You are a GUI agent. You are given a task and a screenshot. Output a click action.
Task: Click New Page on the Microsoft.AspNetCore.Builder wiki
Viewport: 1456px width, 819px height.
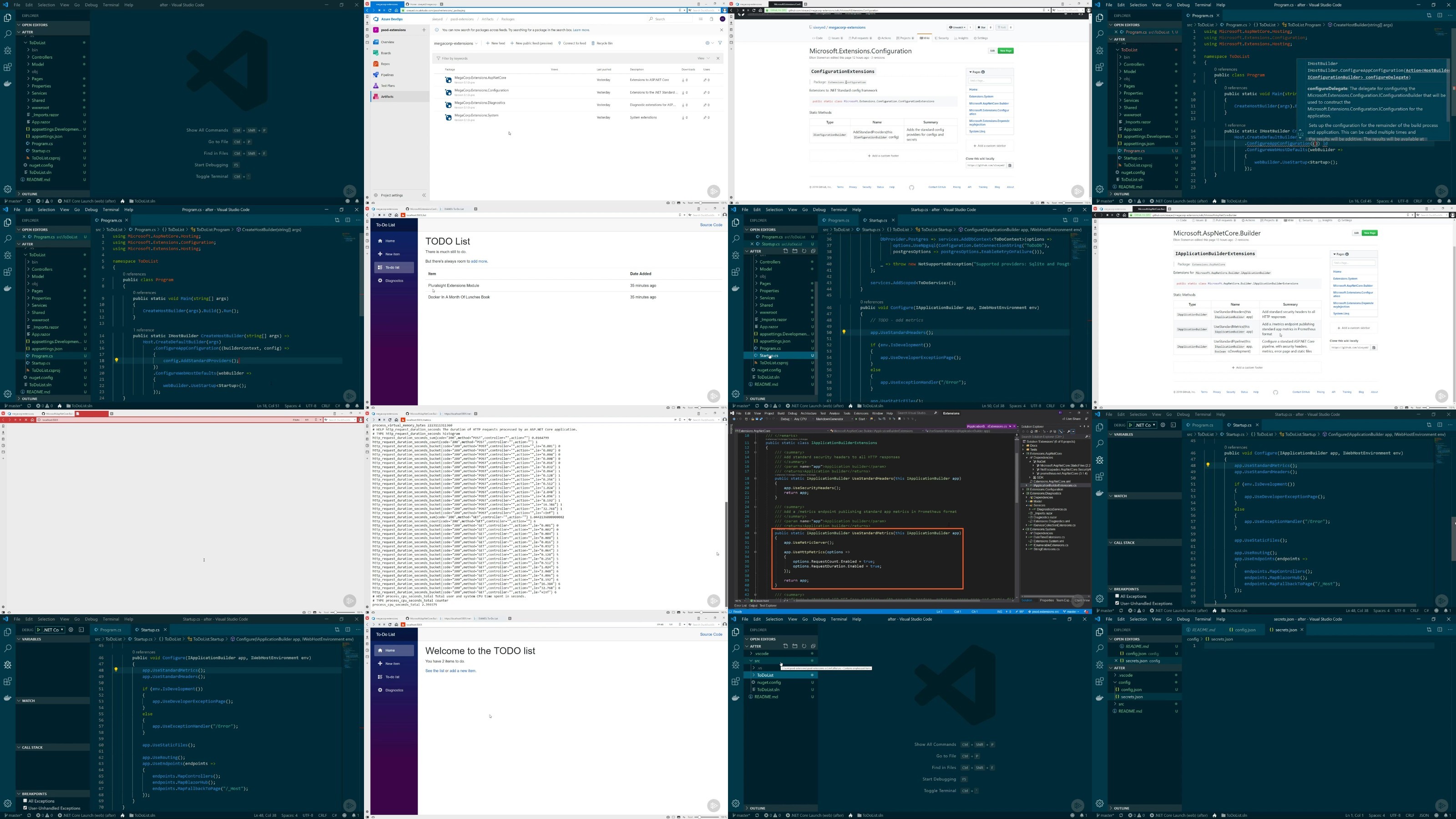tap(1370, 233)
